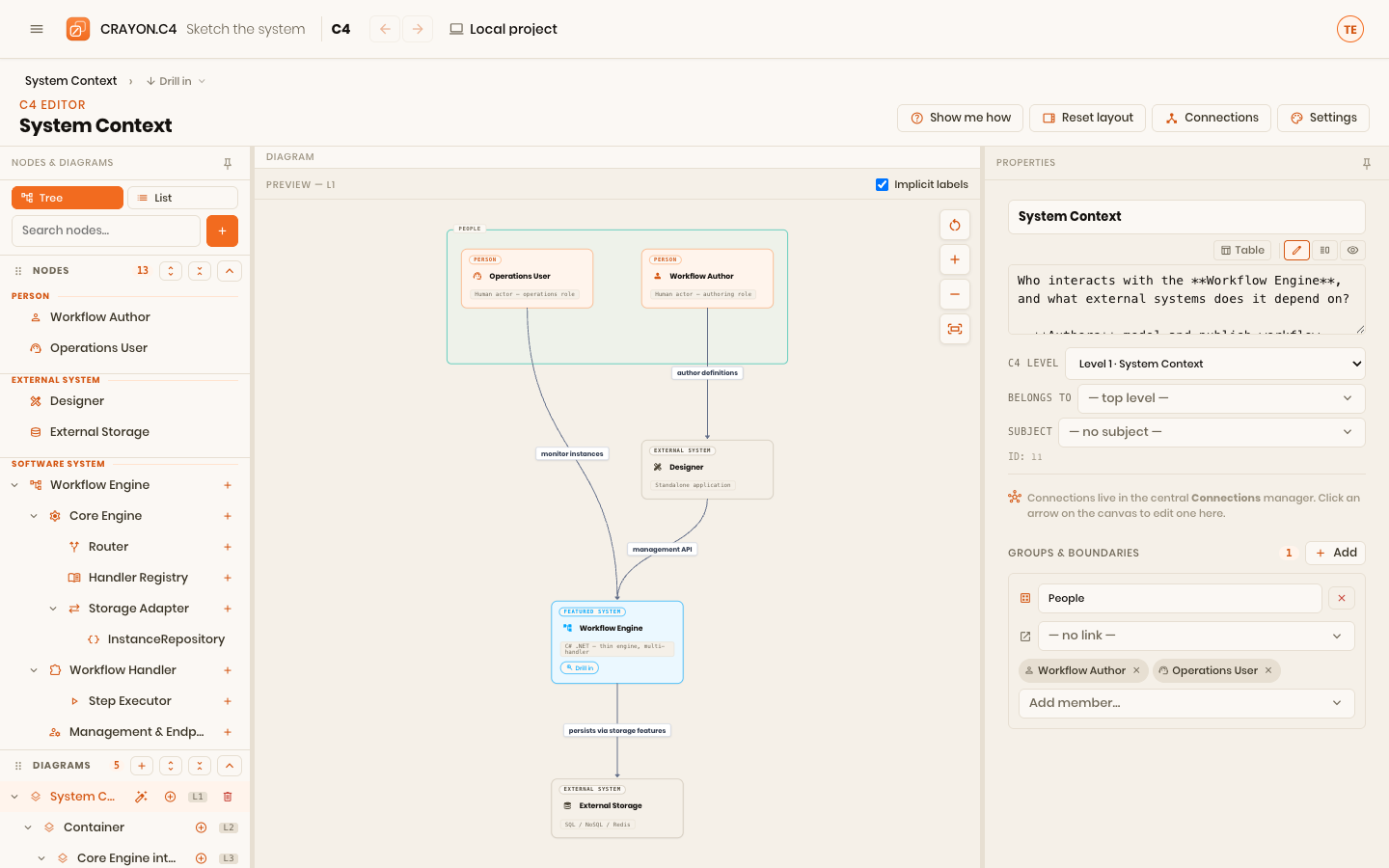Collapse the Workflow Engine tree node
The image size is (1389, 868).
coord(14,485)
